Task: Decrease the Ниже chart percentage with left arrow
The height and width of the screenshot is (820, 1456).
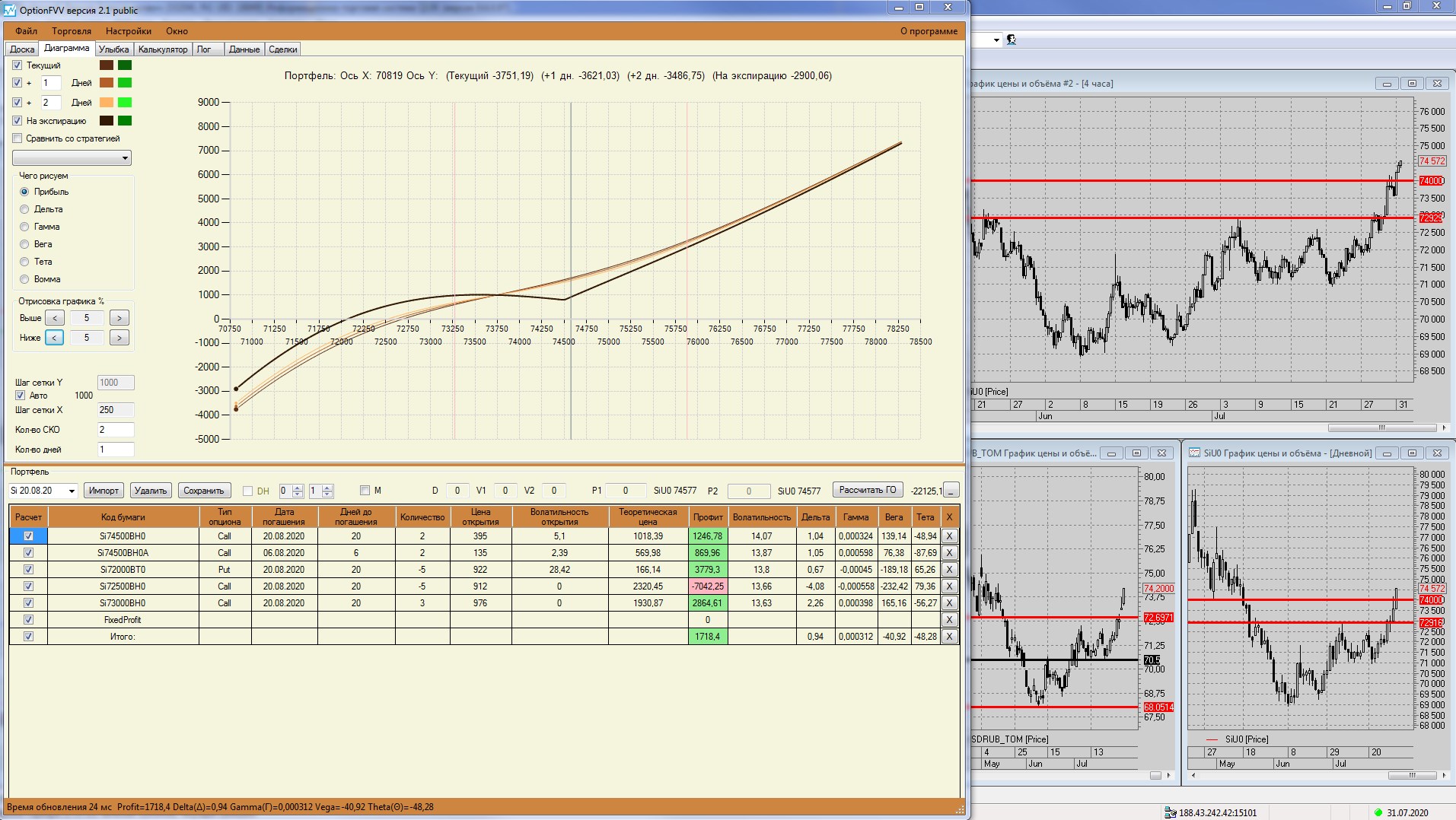Action: click(54, 338)
